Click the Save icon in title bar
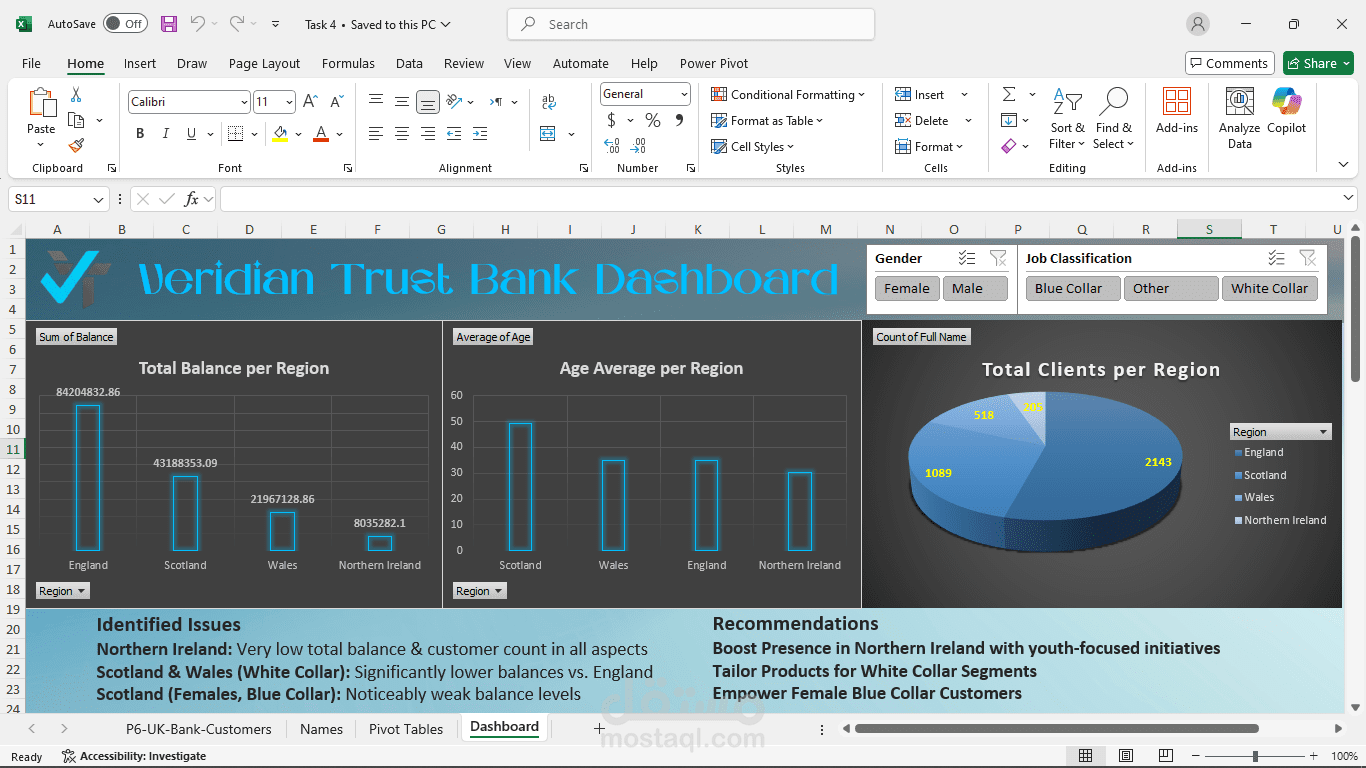The image size is (1366, 768). point(169,24)
